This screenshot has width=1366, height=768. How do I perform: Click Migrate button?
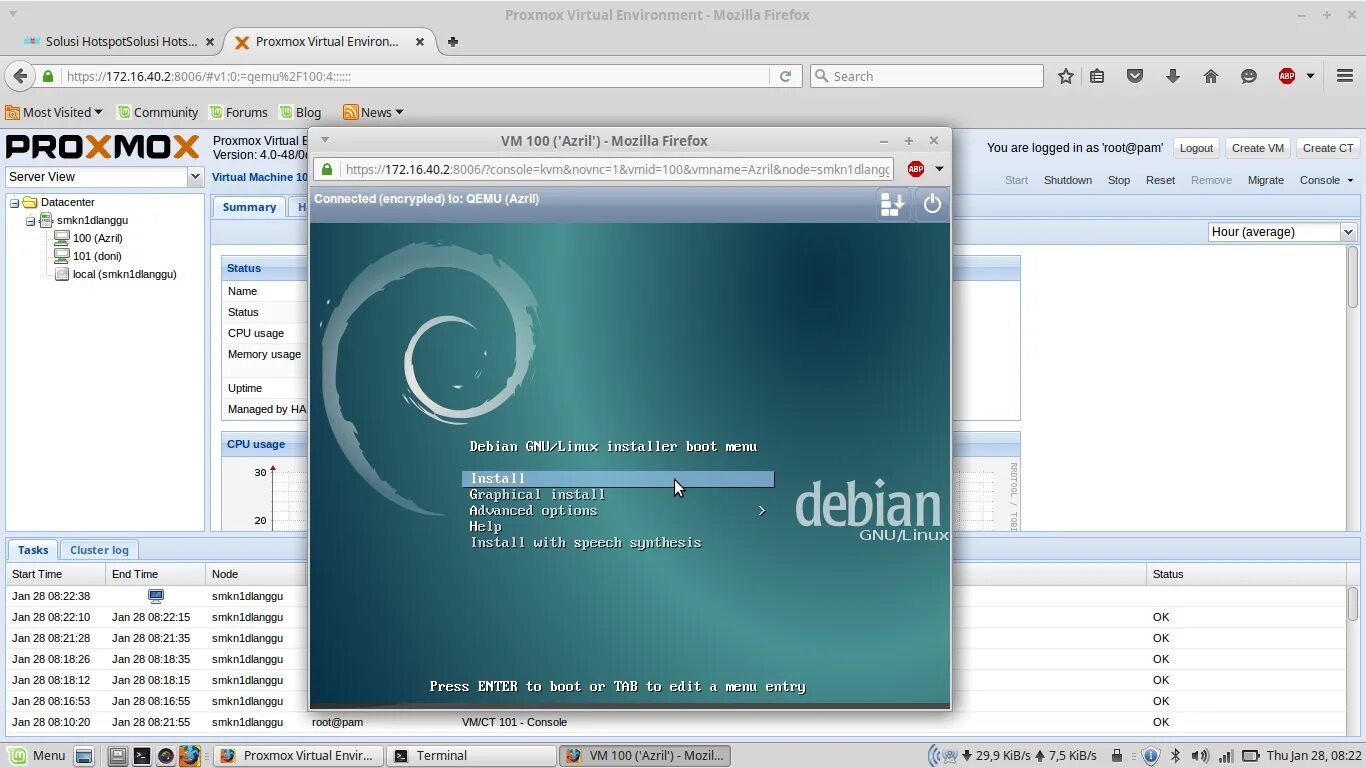1266,180
